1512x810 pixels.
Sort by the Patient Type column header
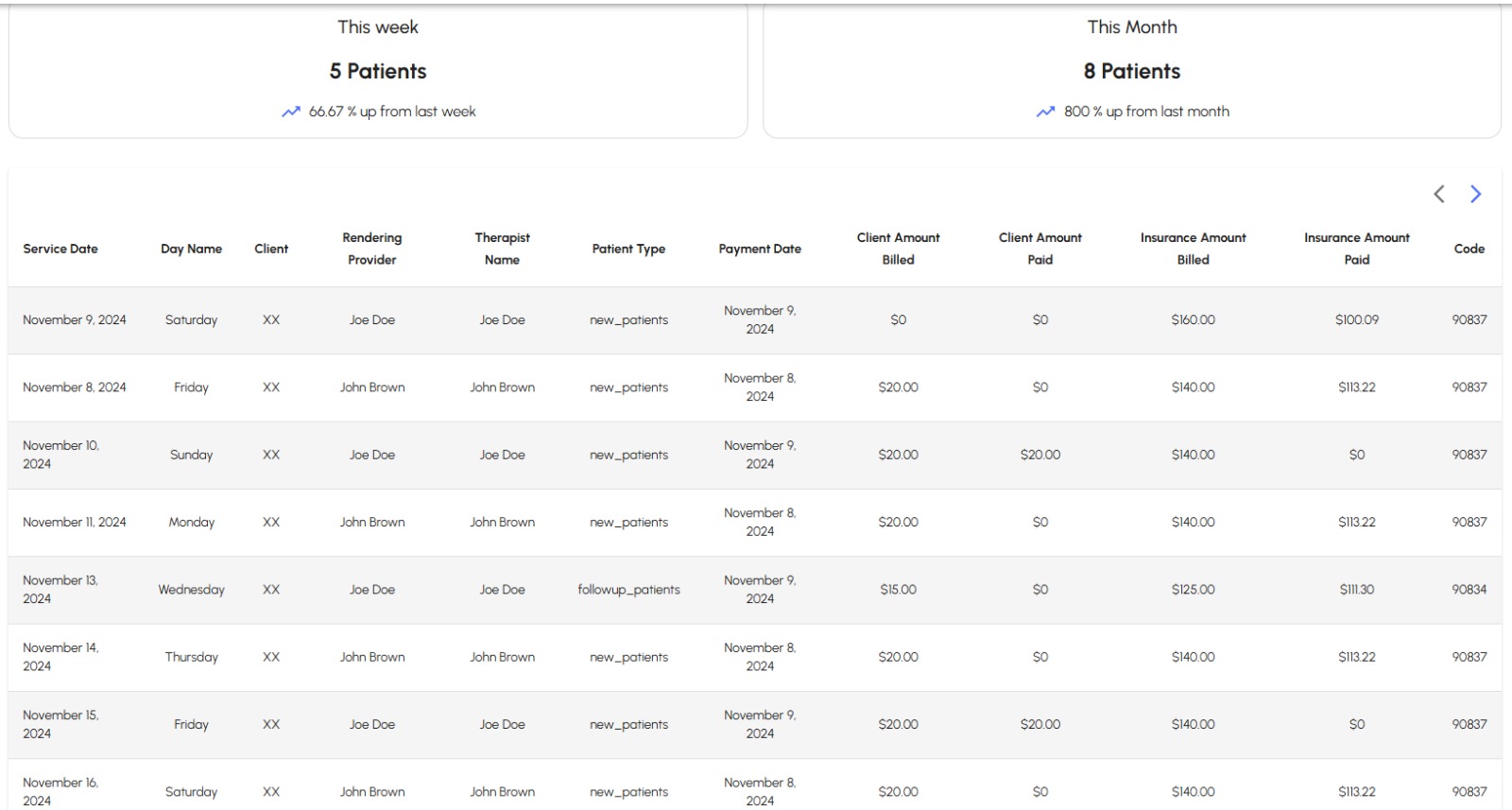pyautogui.click(x=628, y=249)
